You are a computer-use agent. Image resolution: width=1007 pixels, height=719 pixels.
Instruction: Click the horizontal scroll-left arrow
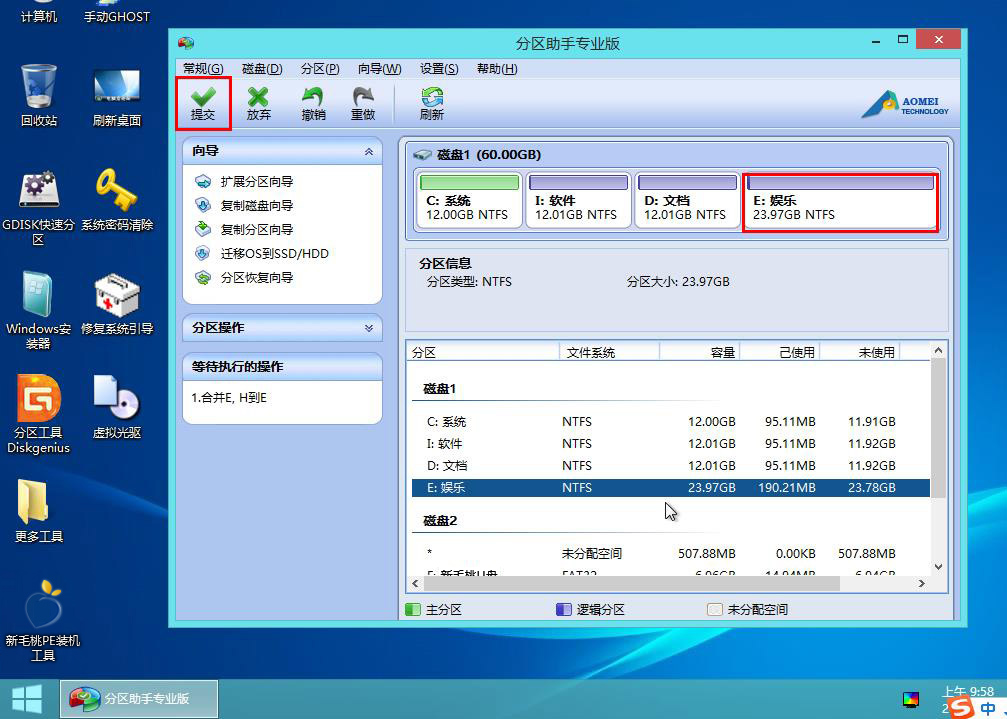415,584
